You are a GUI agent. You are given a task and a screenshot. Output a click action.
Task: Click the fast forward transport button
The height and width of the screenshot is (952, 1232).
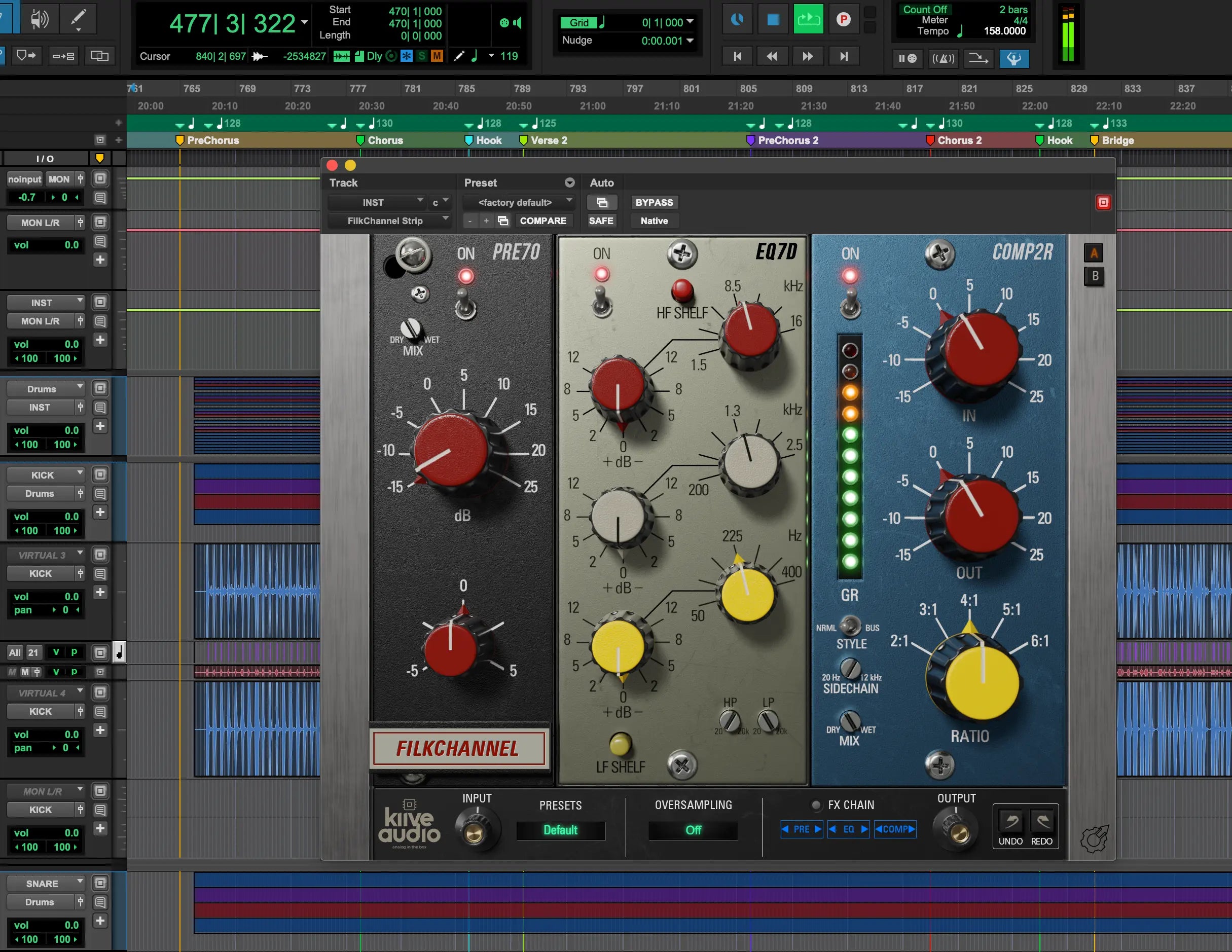pos(808,56)
